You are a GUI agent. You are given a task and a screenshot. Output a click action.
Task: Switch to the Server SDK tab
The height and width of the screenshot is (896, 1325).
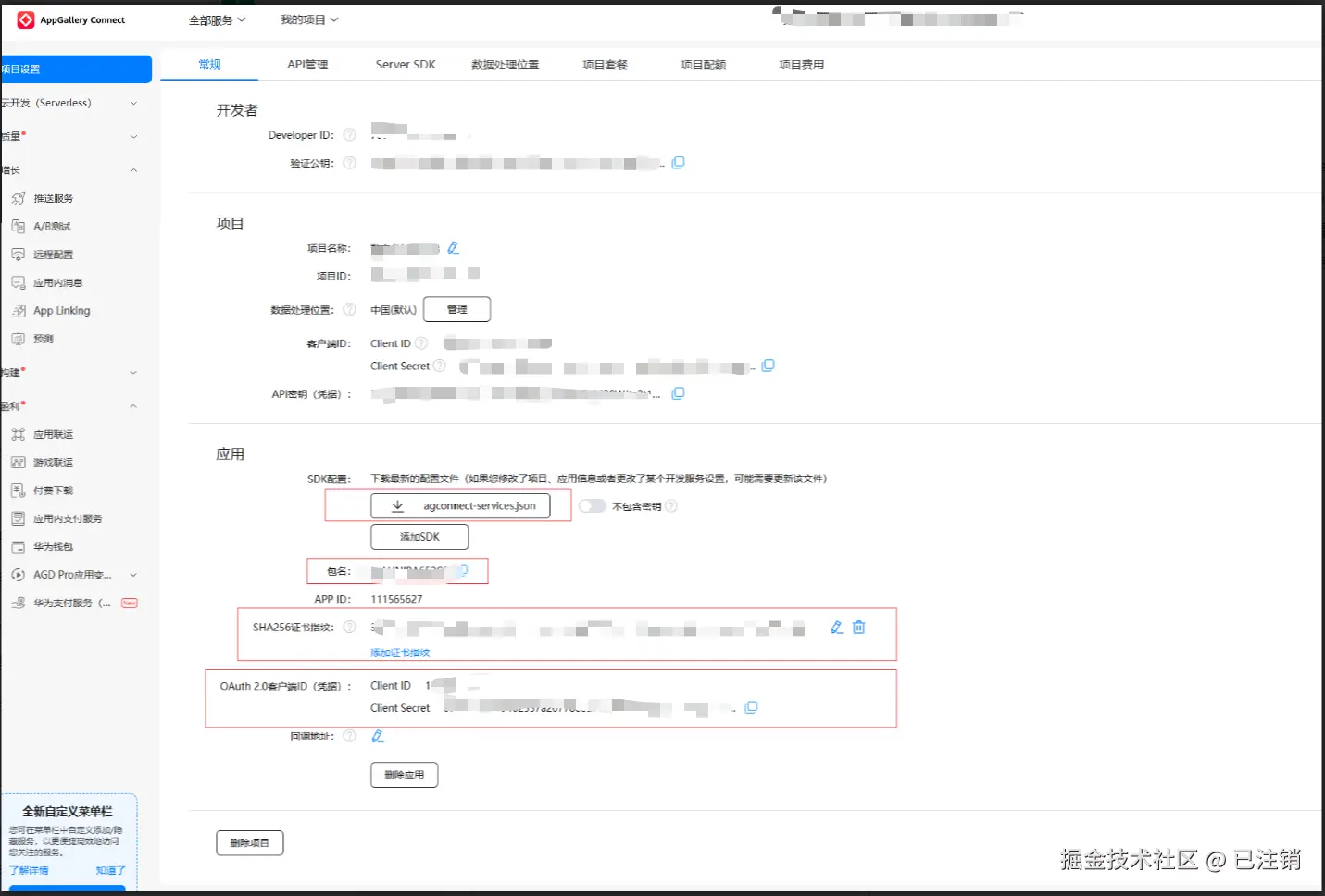tap(406, 65)
